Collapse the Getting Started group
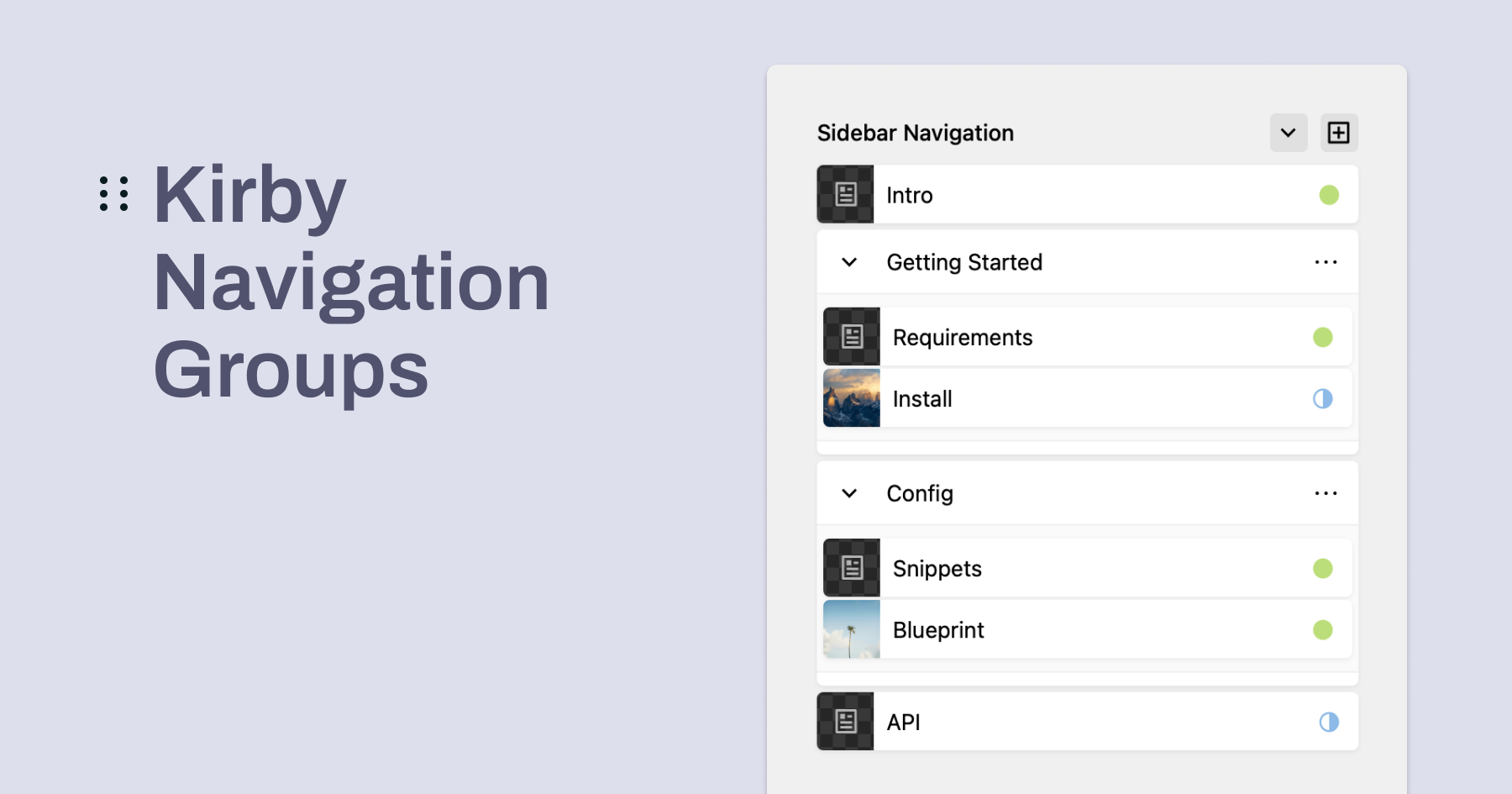The width and height of the screenshot is (1512, 794). (x=848, y=261)
